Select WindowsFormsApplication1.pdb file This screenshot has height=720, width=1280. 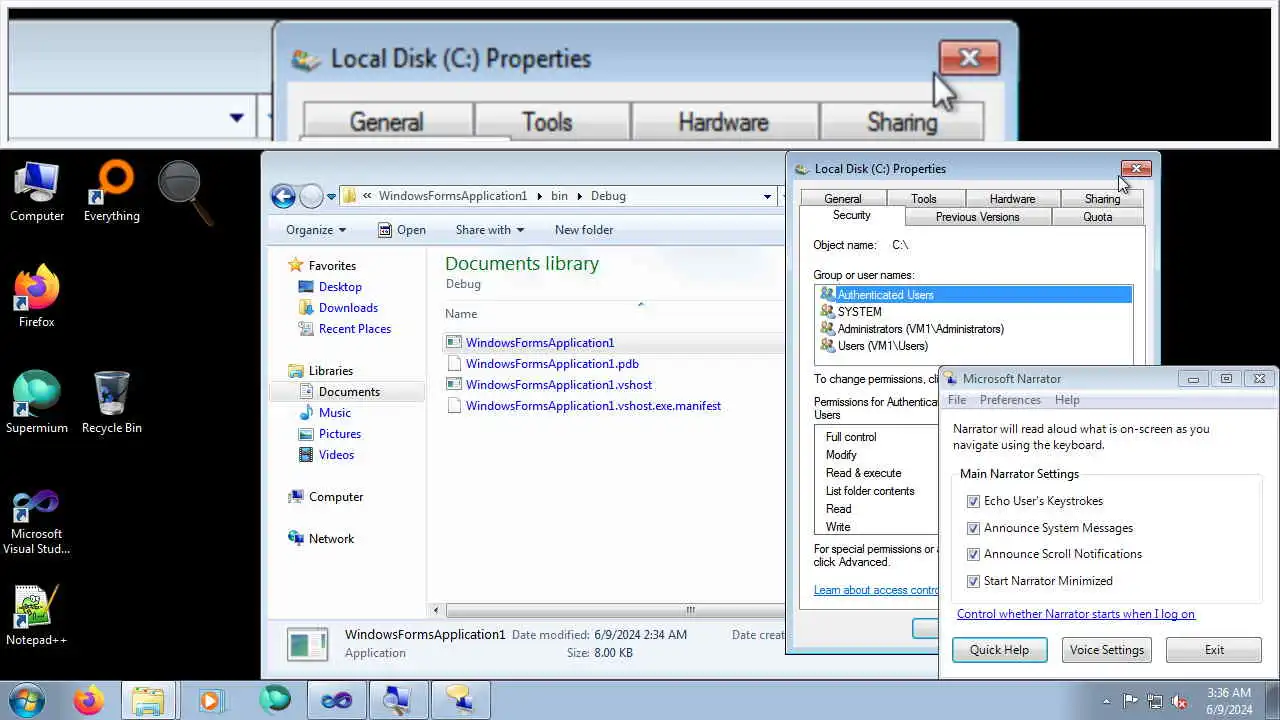[552, 364]
